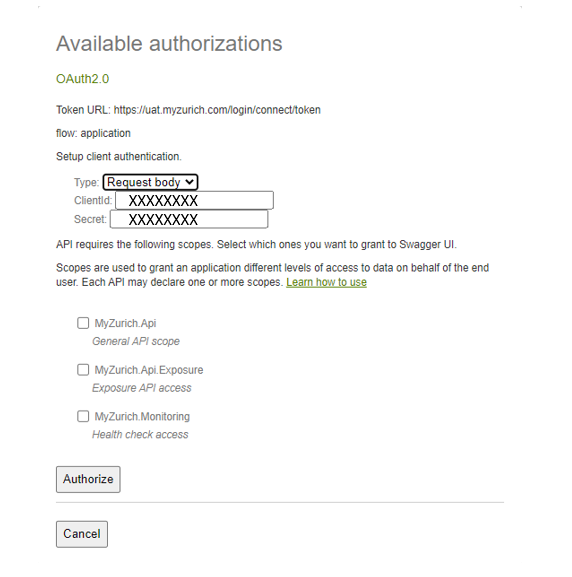
Task: Check the MyZurich.Monitoring scope checkbox
Action: coord(83,417)
